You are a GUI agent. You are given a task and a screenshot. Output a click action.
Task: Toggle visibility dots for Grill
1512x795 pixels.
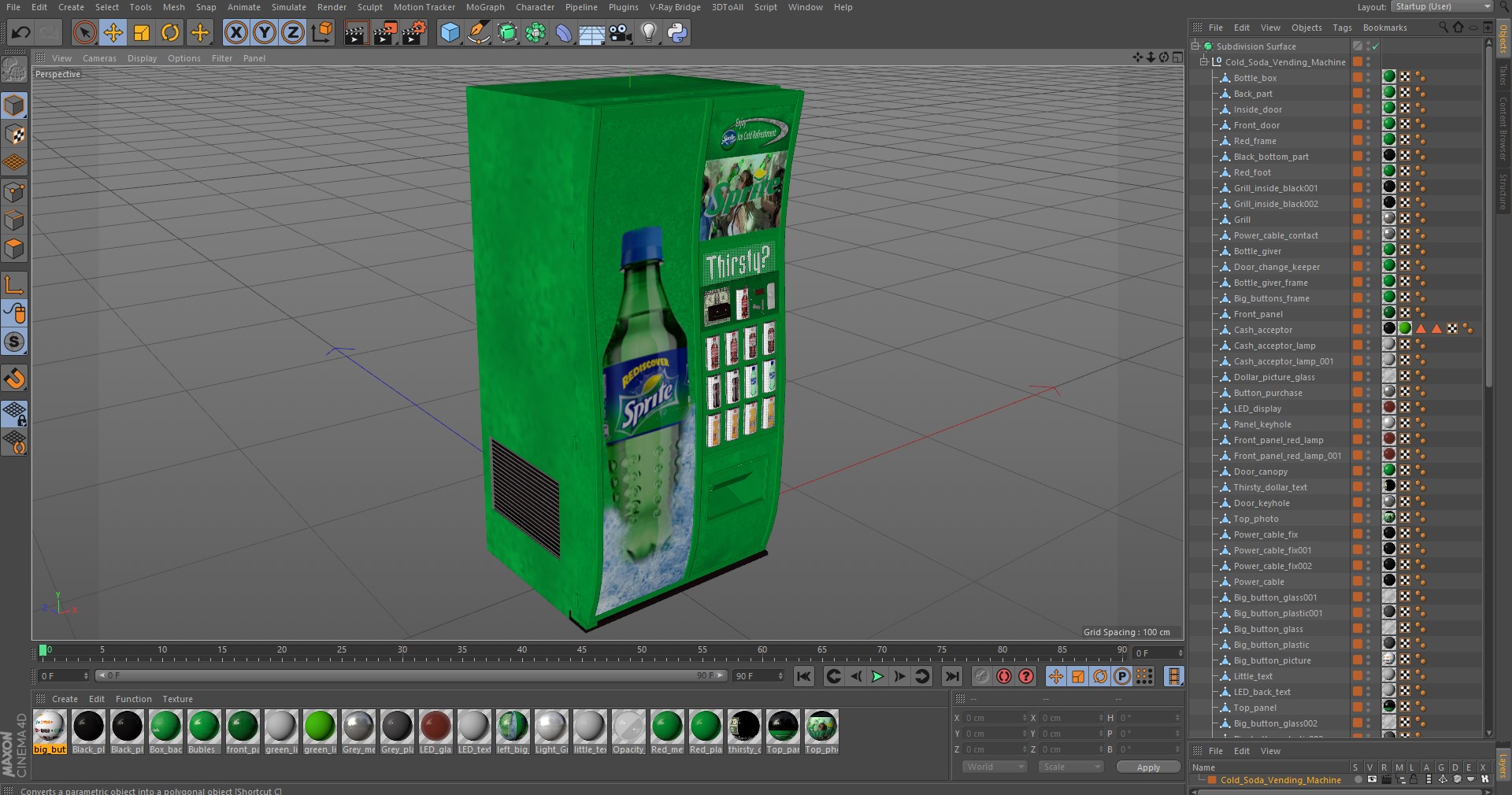[1368, 220]
